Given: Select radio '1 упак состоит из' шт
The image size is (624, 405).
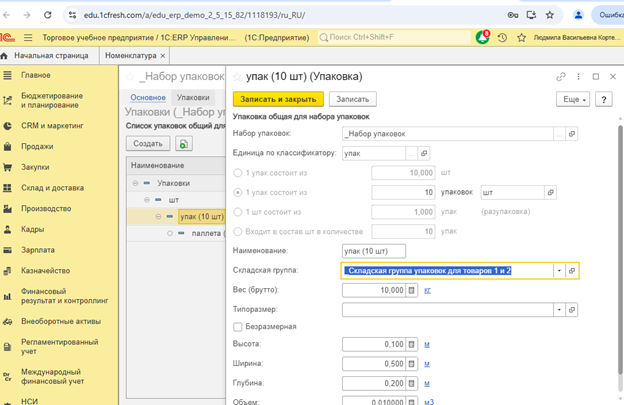Looking at the screenshot, I should (238, 173).
